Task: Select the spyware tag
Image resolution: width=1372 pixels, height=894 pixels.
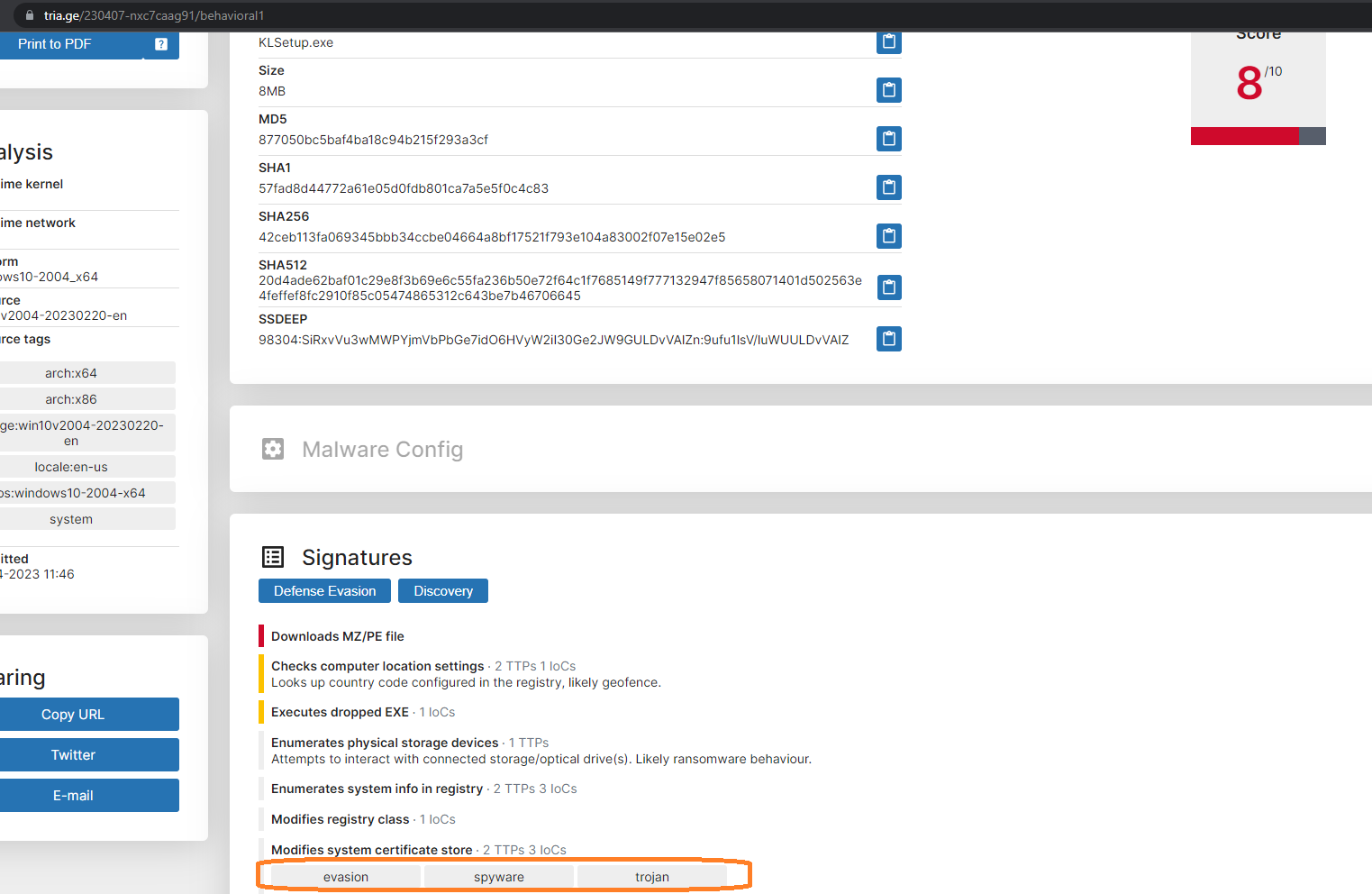Action: point(499,877)
